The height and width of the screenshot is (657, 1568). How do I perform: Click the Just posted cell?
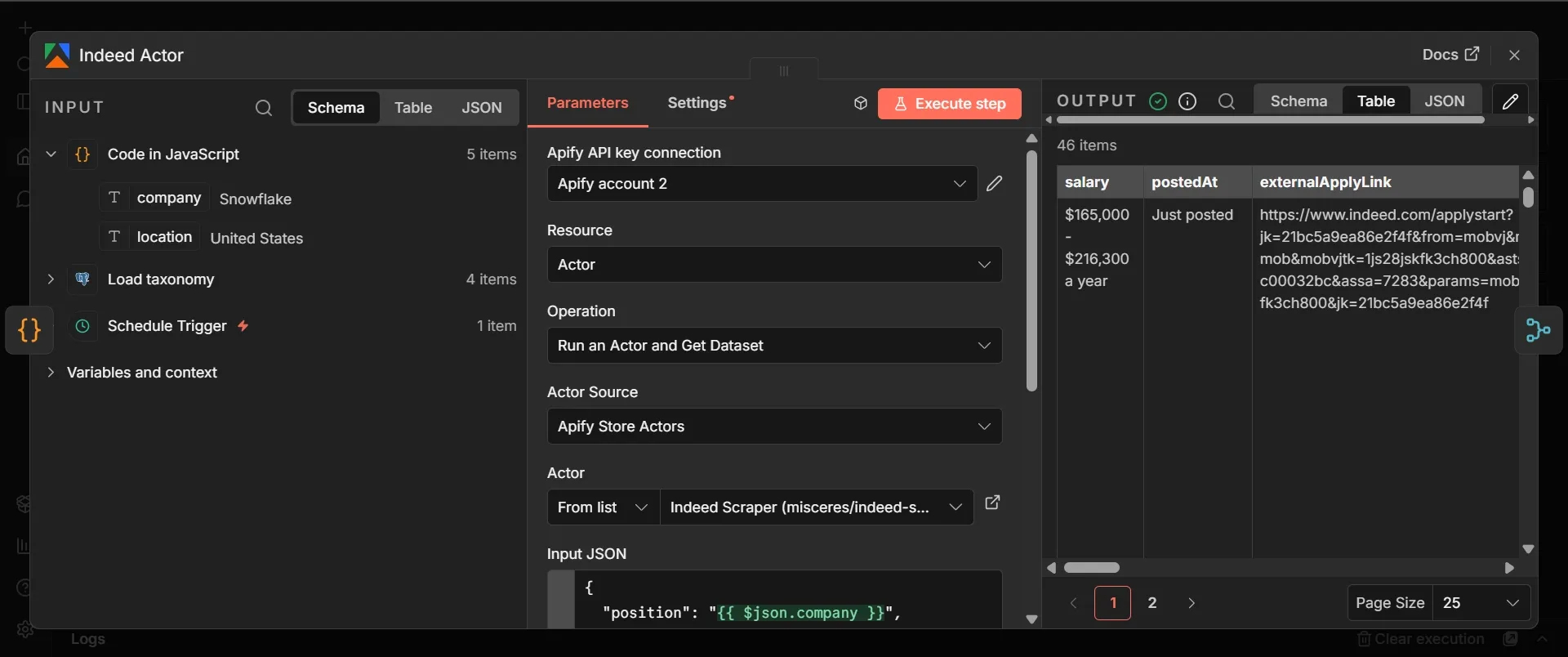point(1192,215)
